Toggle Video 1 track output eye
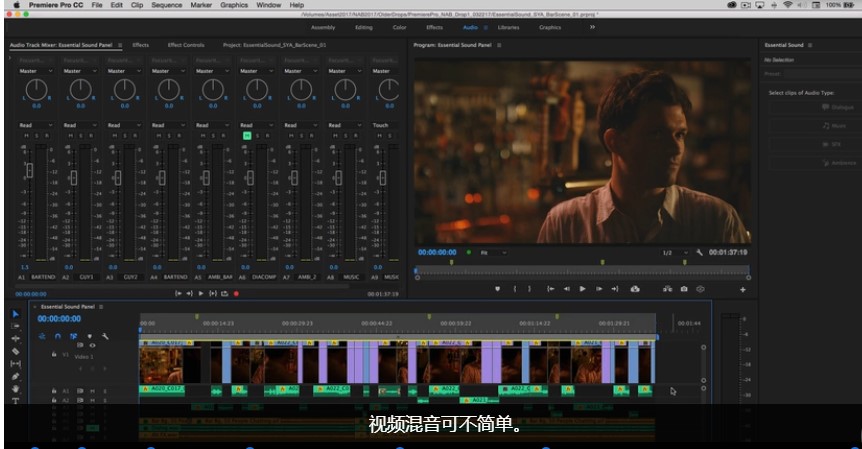Image resolution: width=862 pixels, height=449 pixels. (92, 346)
